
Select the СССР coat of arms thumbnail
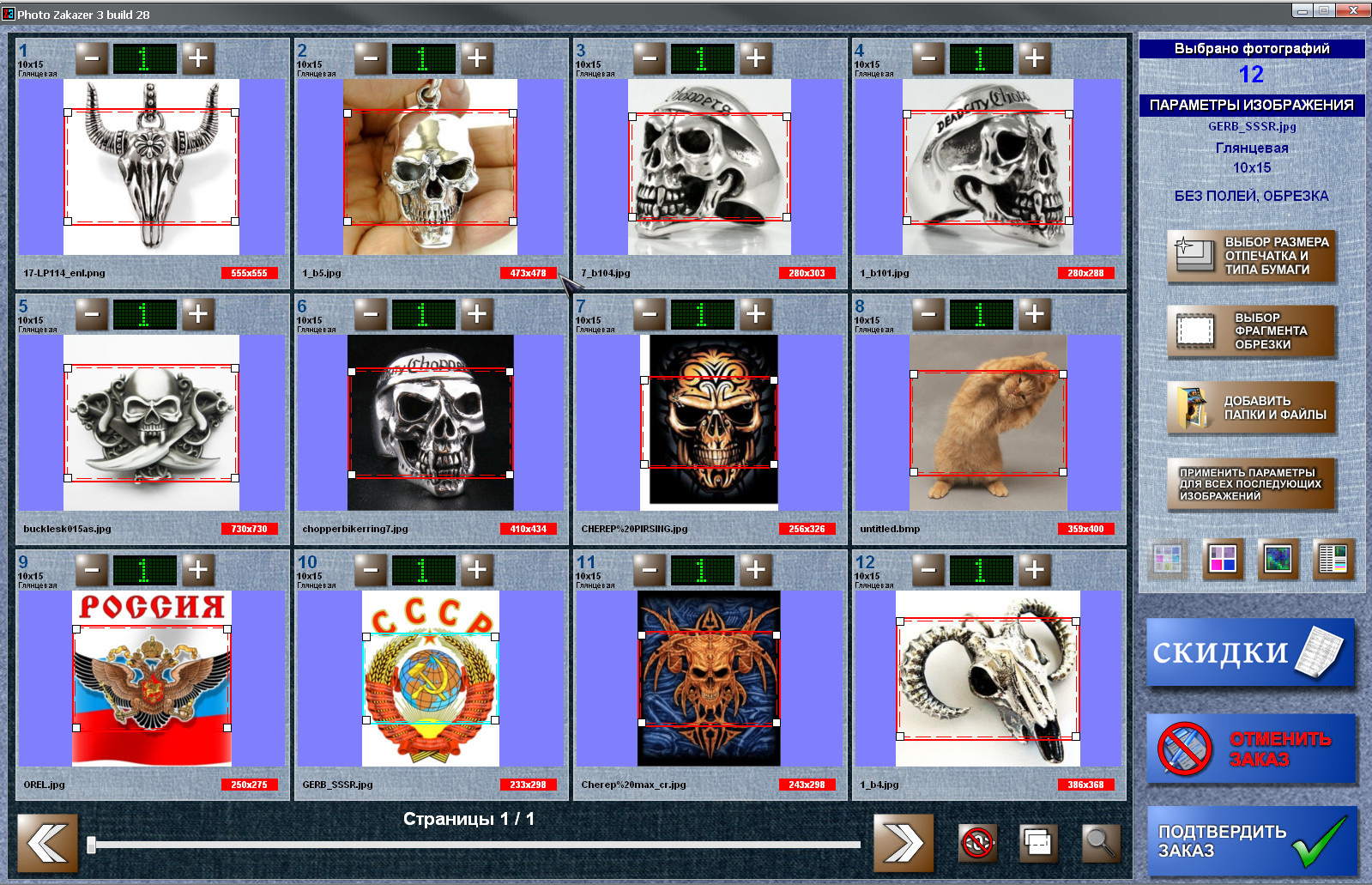click(x=431, y=679)
